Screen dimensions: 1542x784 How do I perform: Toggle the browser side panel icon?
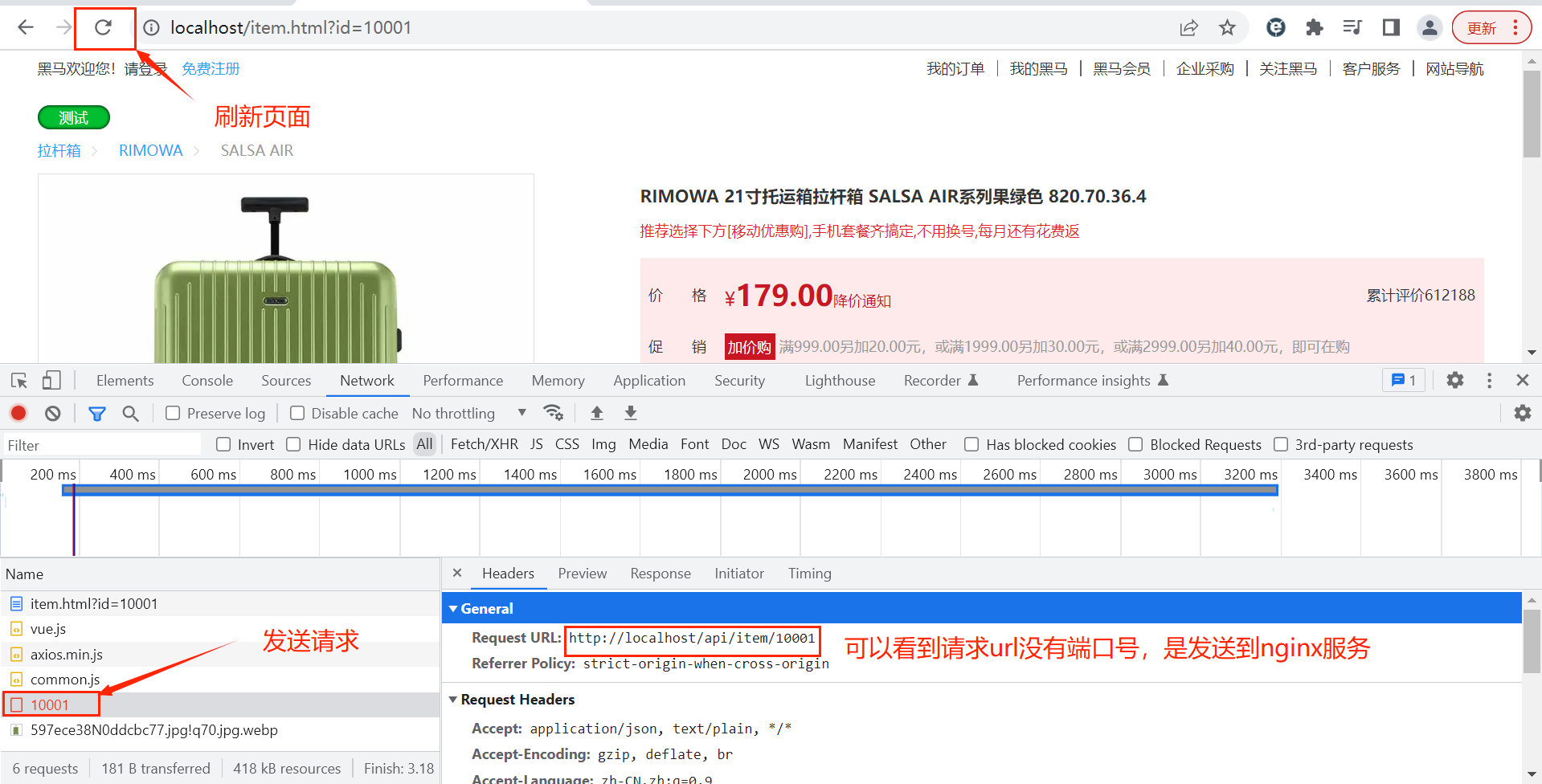pos(1391,28)
